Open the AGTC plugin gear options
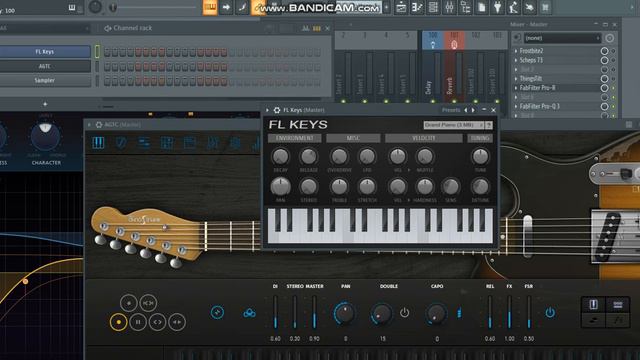 [99, 124]
